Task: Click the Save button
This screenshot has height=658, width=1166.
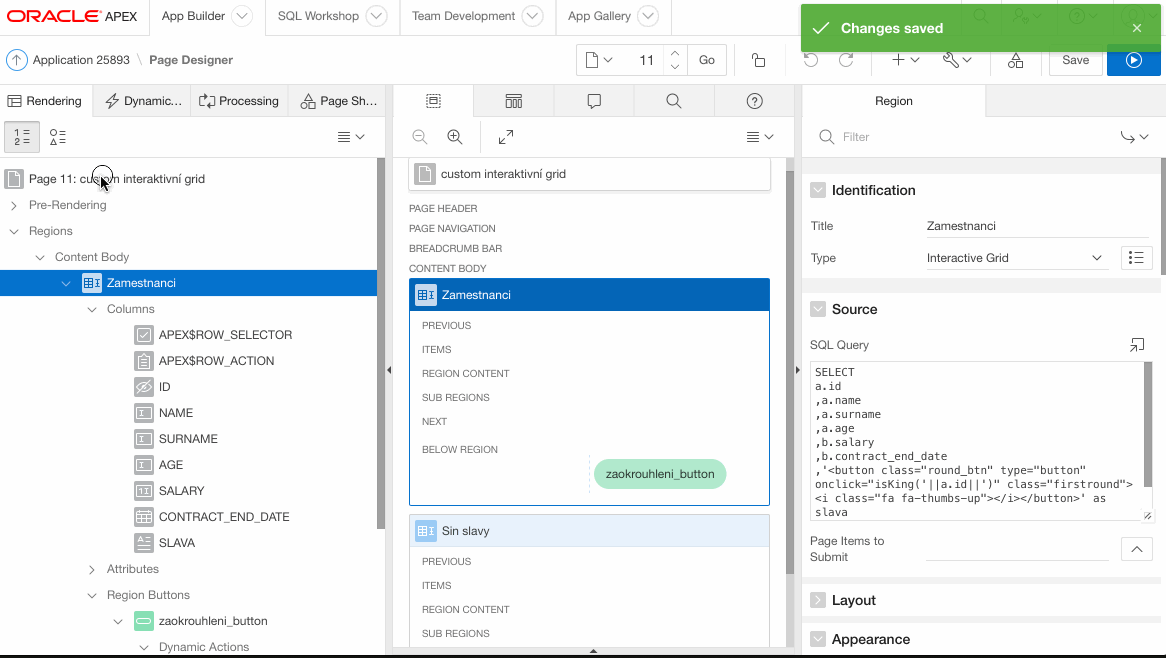Action: (x=1075, y=60)
